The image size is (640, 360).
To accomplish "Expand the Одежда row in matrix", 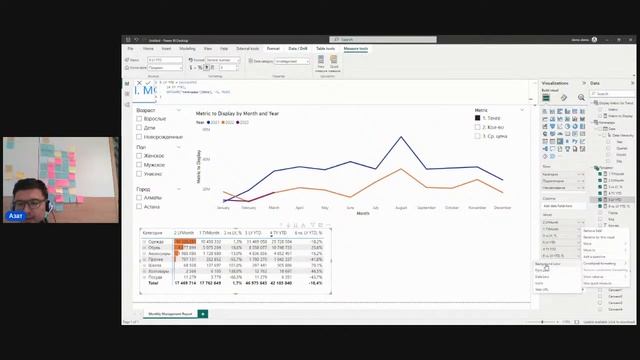I will pyautogui.click(x=144, y=242).
